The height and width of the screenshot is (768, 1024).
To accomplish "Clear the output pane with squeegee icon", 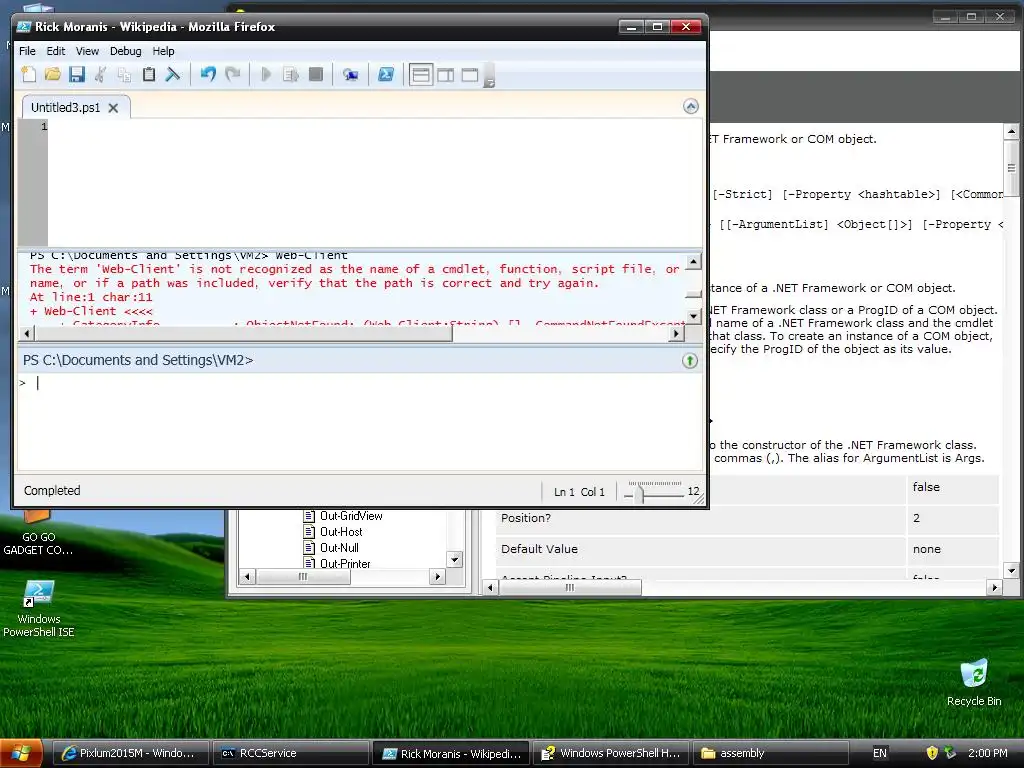I will (x=173, y=74).
